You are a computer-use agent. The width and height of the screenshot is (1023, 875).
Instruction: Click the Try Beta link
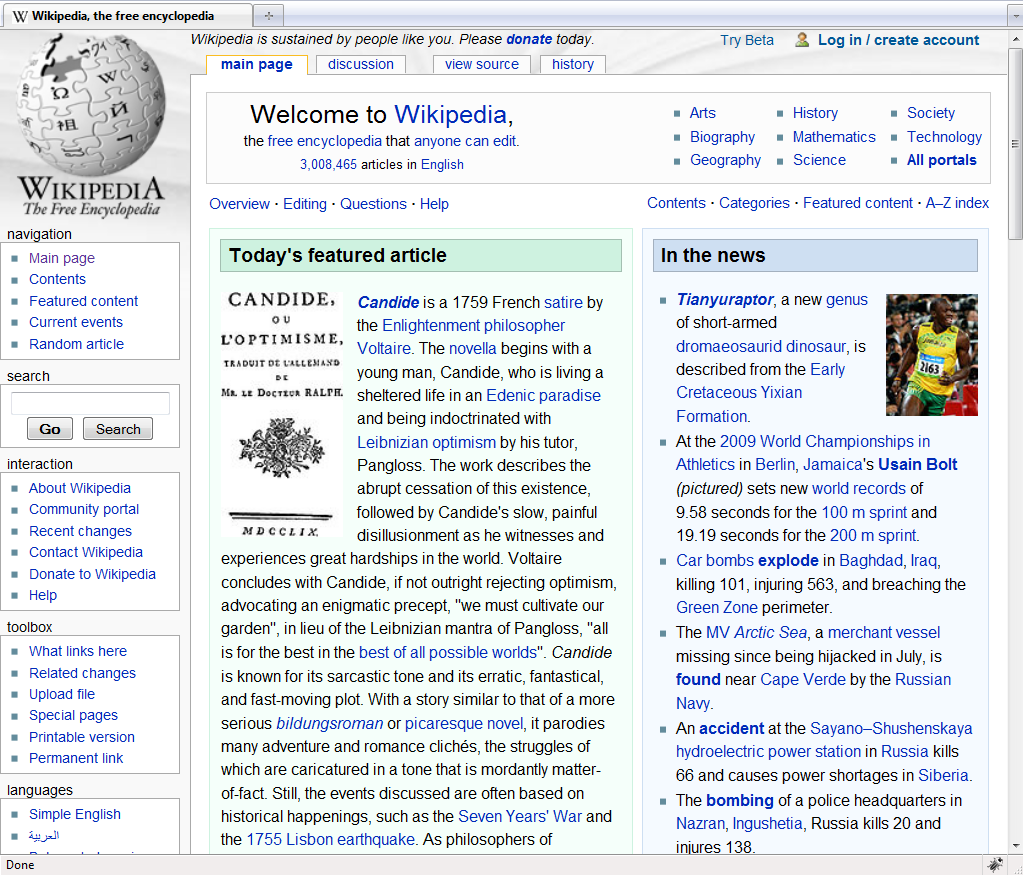(x=747, y=40)
